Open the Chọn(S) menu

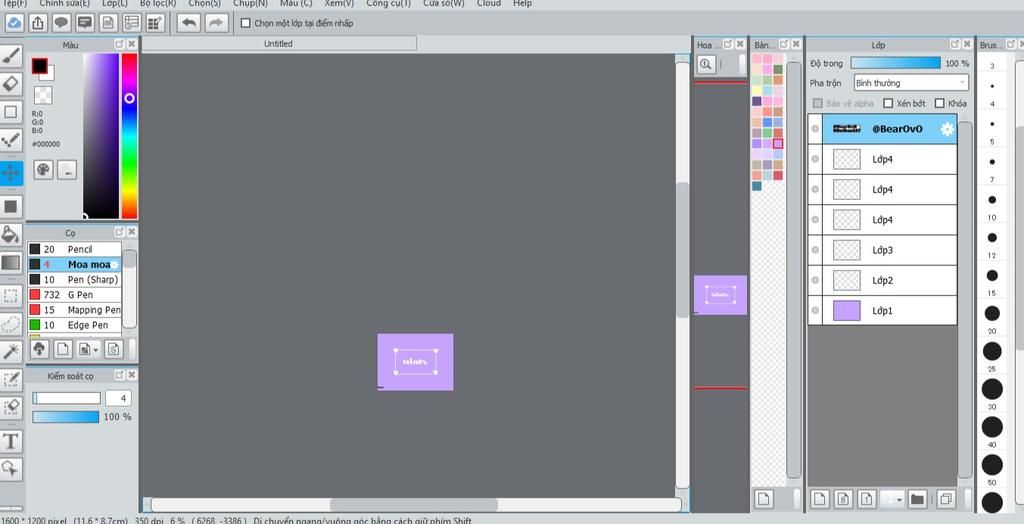click(x=204, y=3)
